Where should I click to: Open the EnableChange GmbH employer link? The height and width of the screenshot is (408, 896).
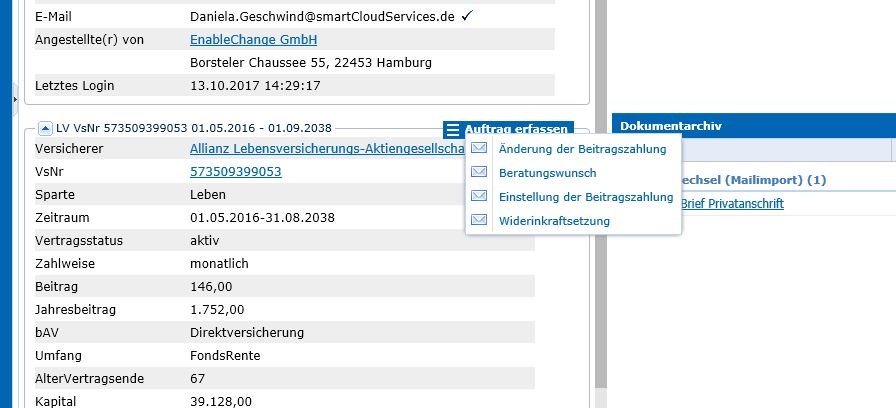tap(253, 40)
